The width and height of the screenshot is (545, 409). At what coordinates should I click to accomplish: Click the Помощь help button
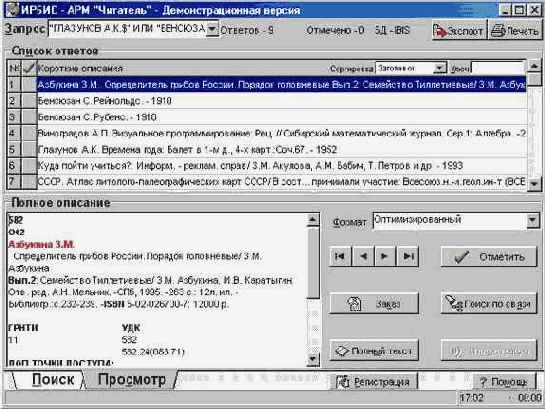pos(504,382)
